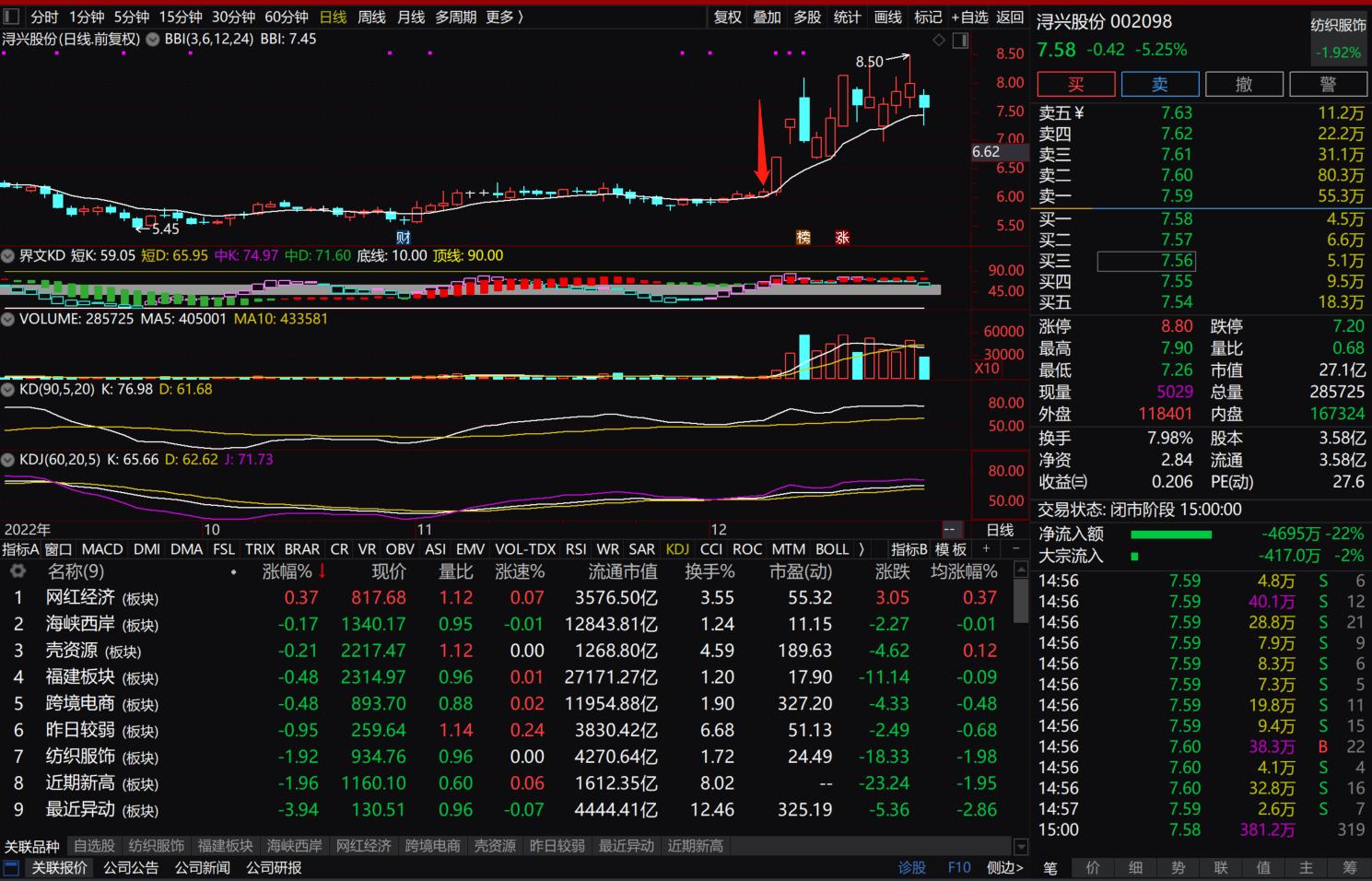Collapse the VOLUME indicator panel arrow
The width and height of the screenshot is (1372, 881).
pos(7,319)
